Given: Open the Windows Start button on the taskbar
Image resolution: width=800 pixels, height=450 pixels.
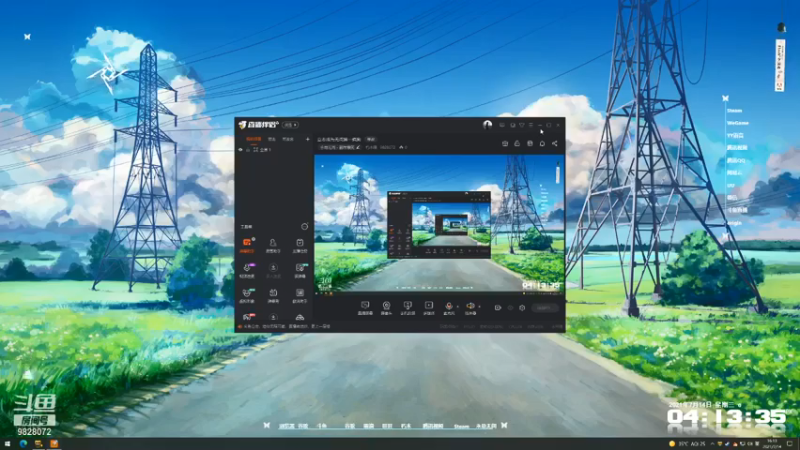Looking at the screenshot, I should pyautogui.click(x=7, y=444).
